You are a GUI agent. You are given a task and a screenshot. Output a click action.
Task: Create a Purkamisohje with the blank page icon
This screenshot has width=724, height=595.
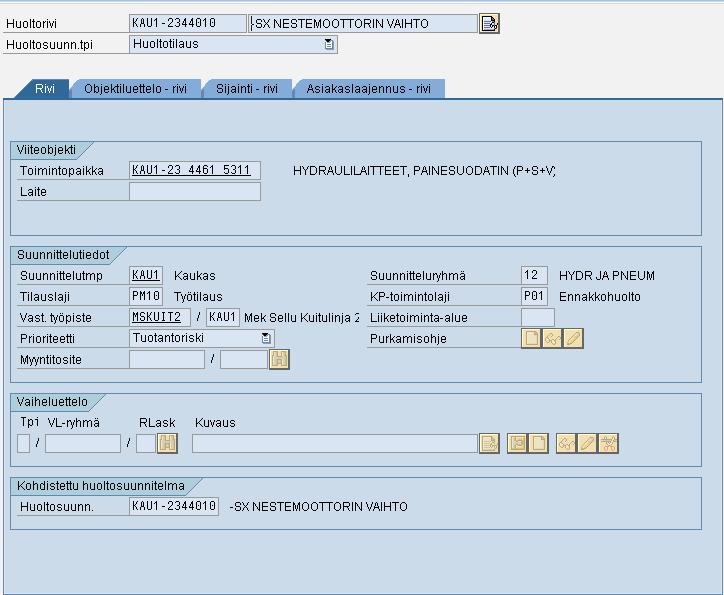point(531,338)
